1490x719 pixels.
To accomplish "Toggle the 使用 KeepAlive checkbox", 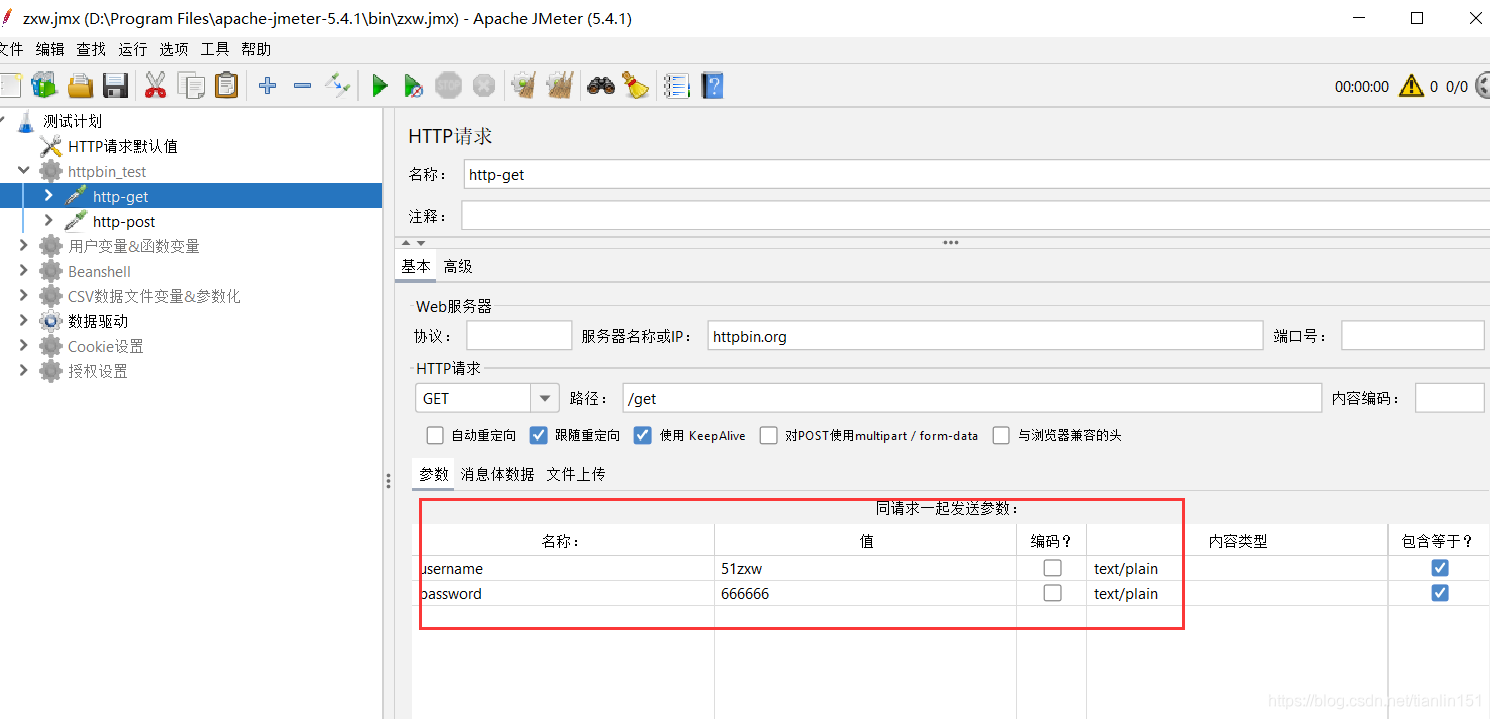I will pyautogui.click(x=643, y=435).
